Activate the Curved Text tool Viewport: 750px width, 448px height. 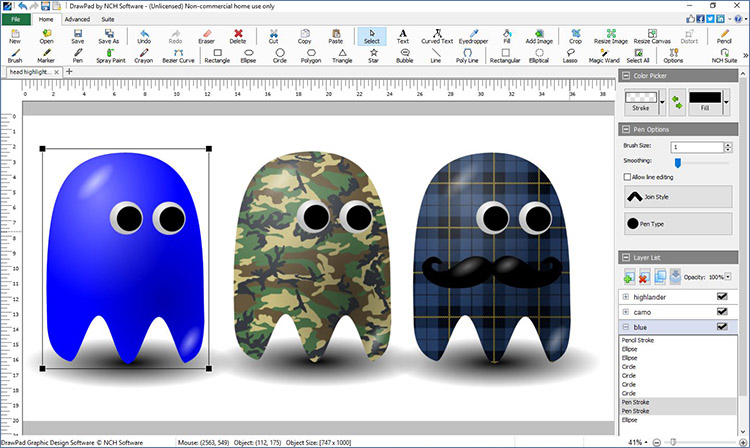[x=437, y=36]
